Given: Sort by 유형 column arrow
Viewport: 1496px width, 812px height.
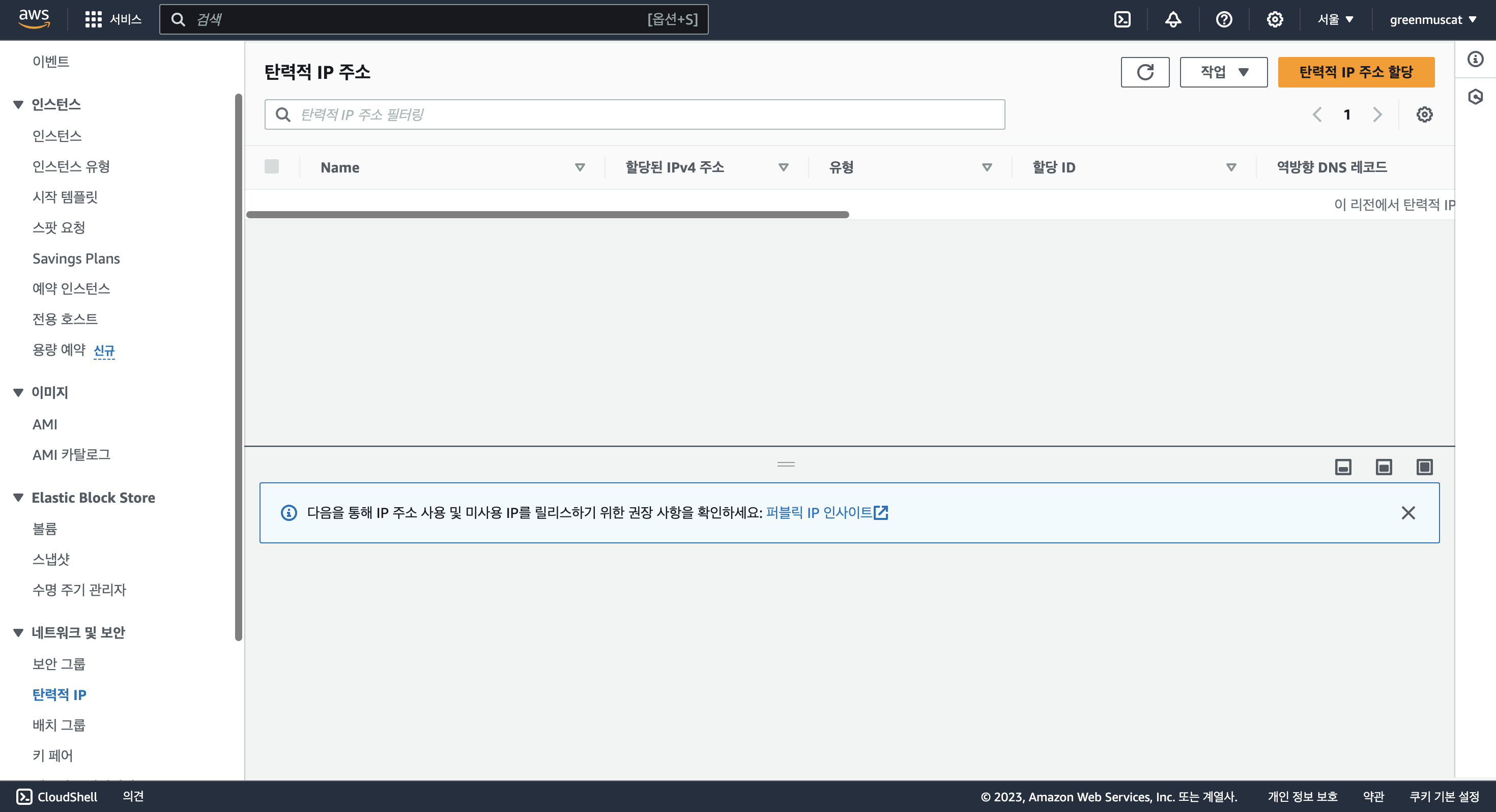Looking at the screenshot, I should 986,167.
